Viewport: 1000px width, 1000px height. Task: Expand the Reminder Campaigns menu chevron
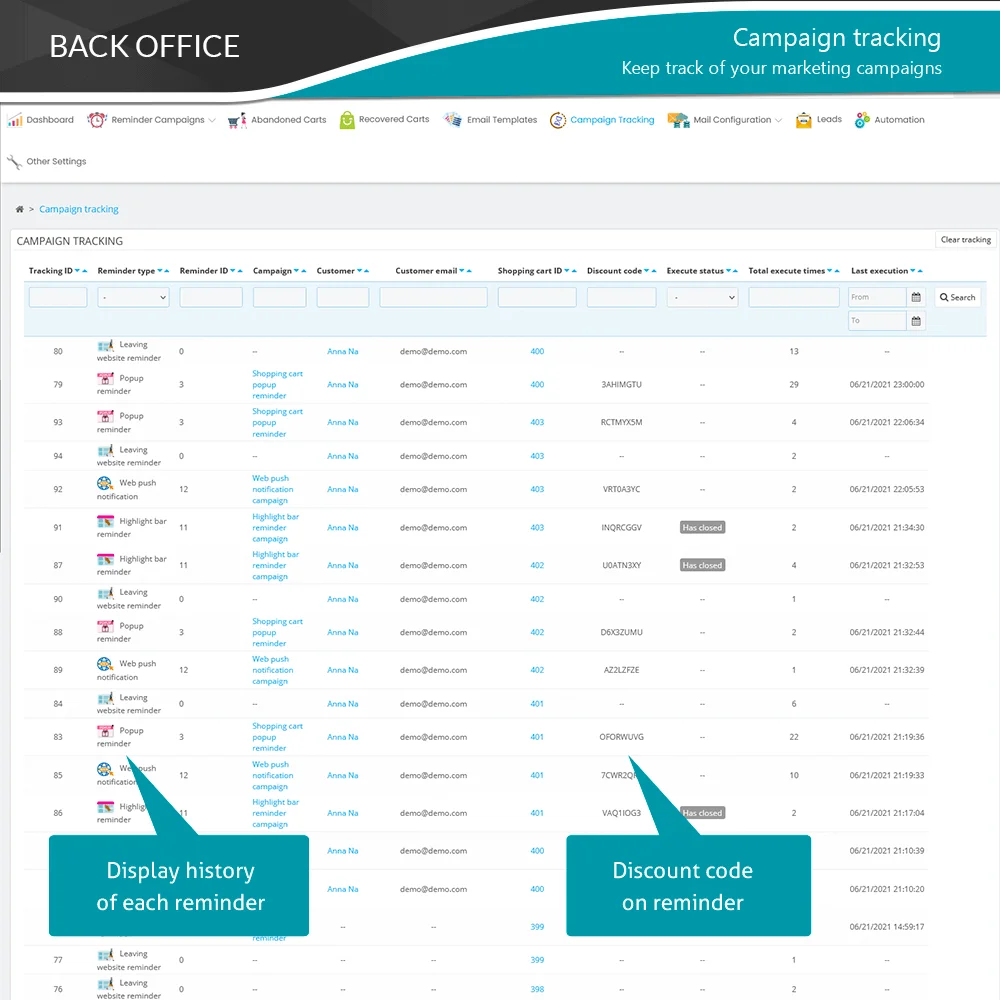[212, 121]
